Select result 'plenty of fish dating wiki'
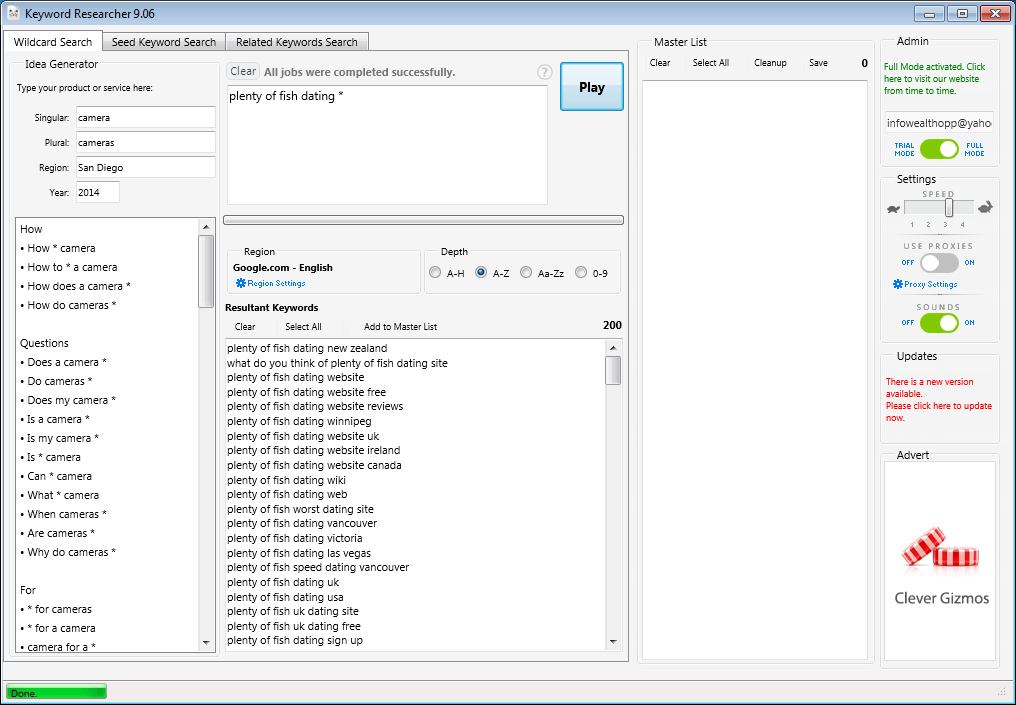This screenshot has width=1016, height=705. click(286, 480)
